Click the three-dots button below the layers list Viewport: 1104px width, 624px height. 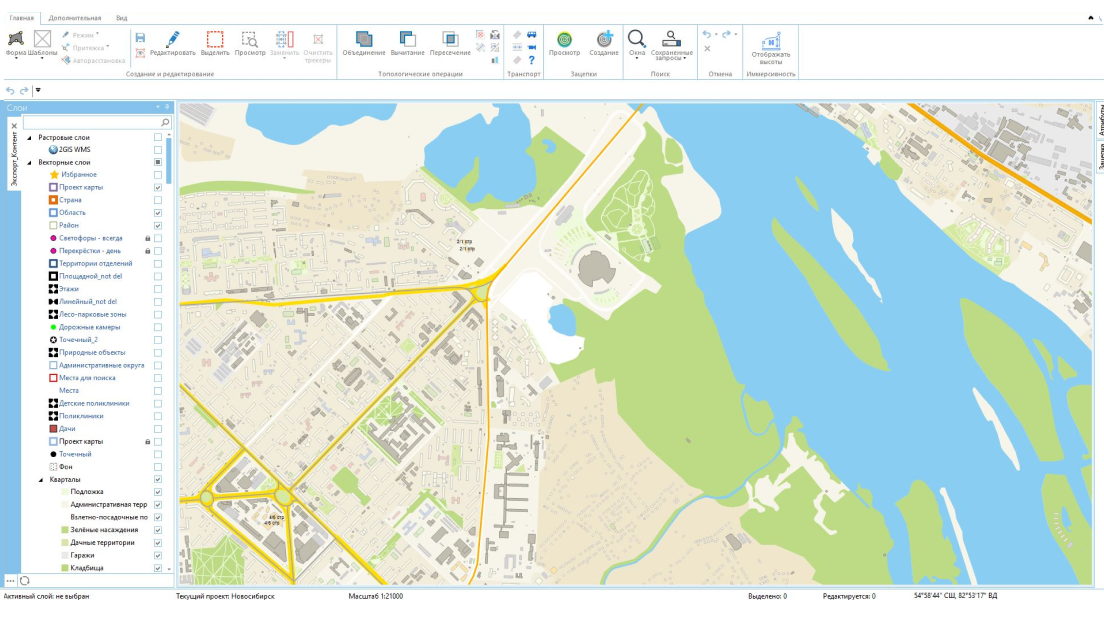point(10,581)
